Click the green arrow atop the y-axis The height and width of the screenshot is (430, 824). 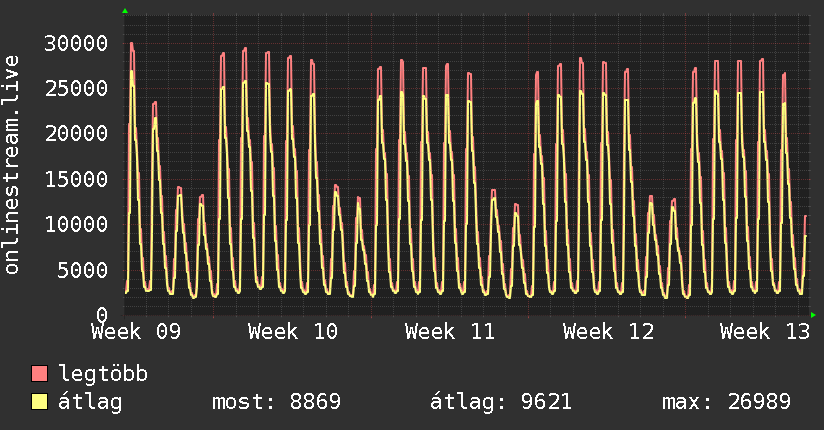point(125,11)
